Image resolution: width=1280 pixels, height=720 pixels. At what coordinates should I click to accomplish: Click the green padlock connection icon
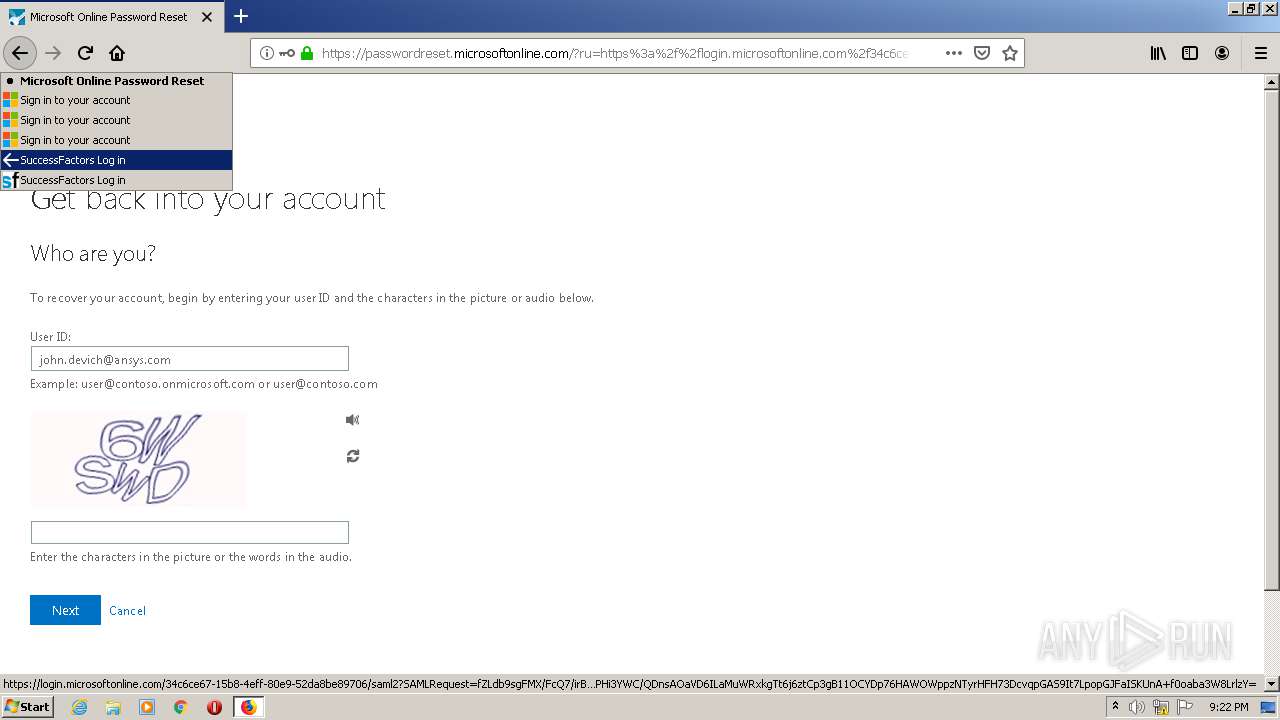tap(307, 53)
